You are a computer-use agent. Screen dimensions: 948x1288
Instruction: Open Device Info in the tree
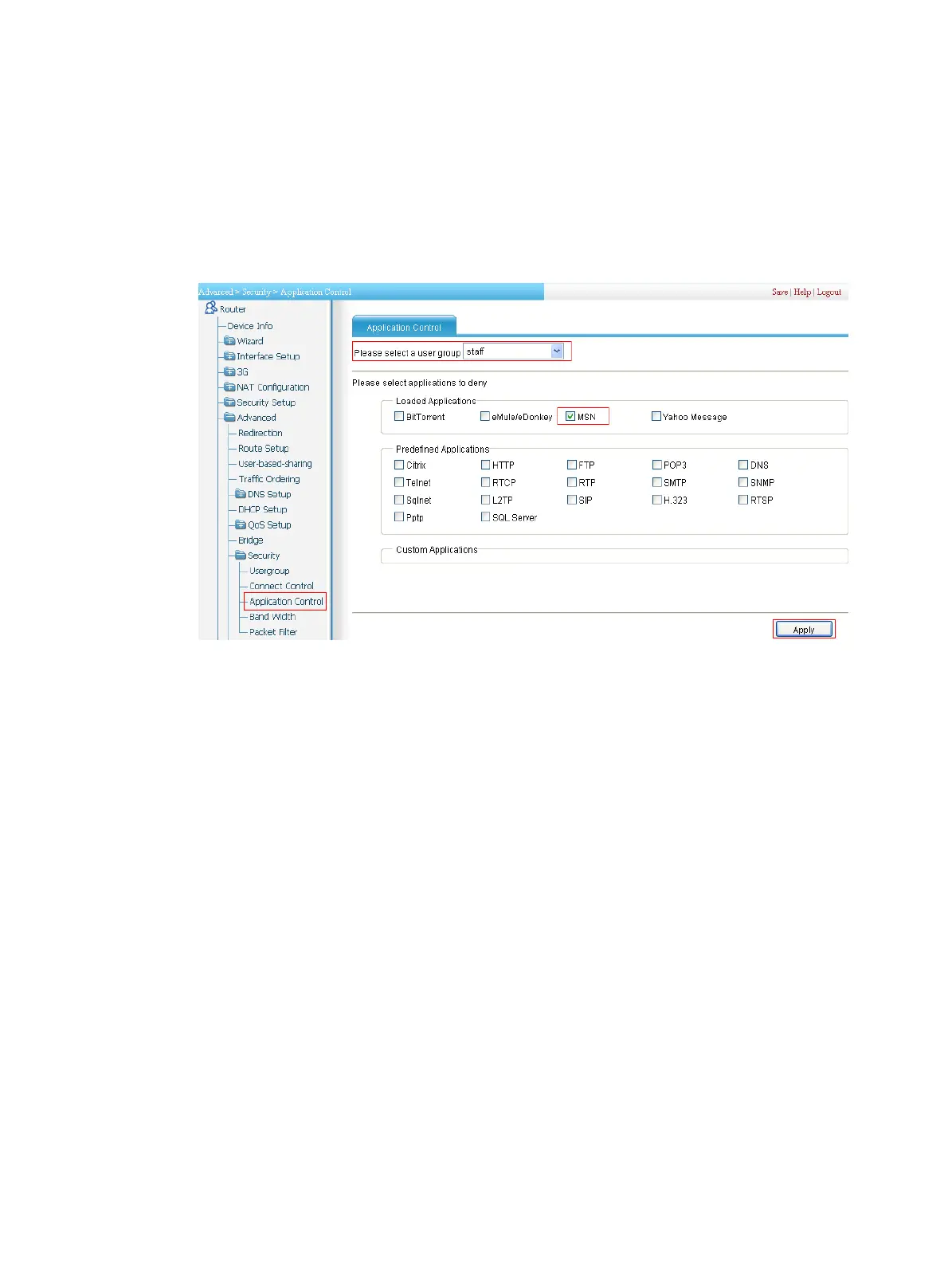tap(249, 326)
